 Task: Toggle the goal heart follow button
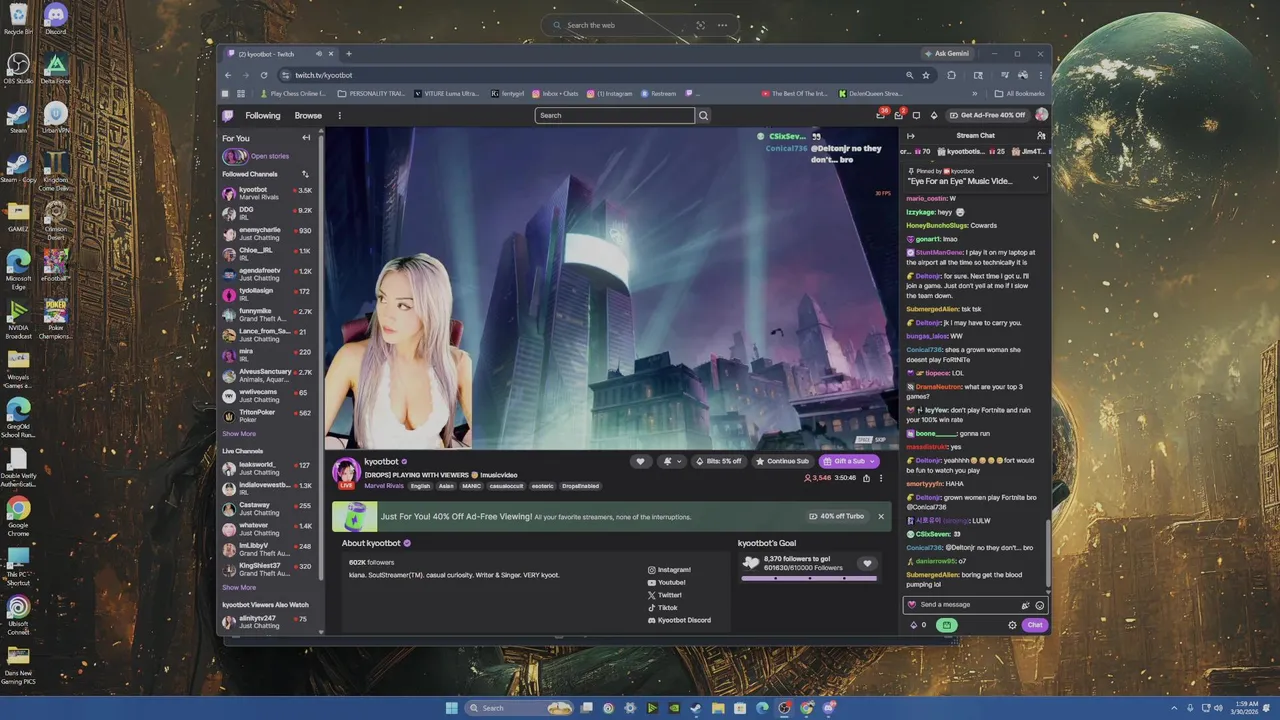coord(867,564)
